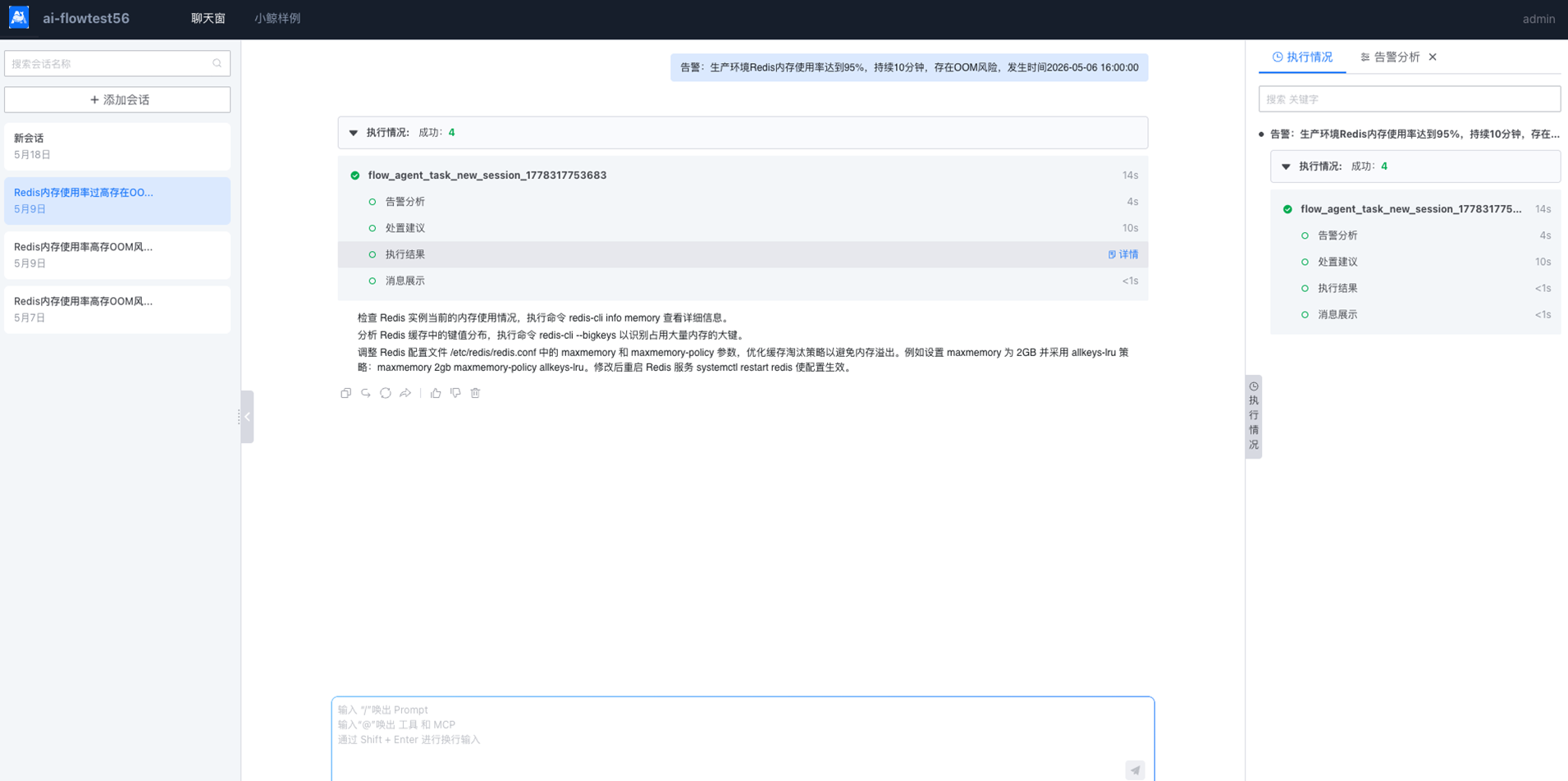Open 详情 link on the 执行结果 row
The image size is (1568, 781).
click(1123, 254)
